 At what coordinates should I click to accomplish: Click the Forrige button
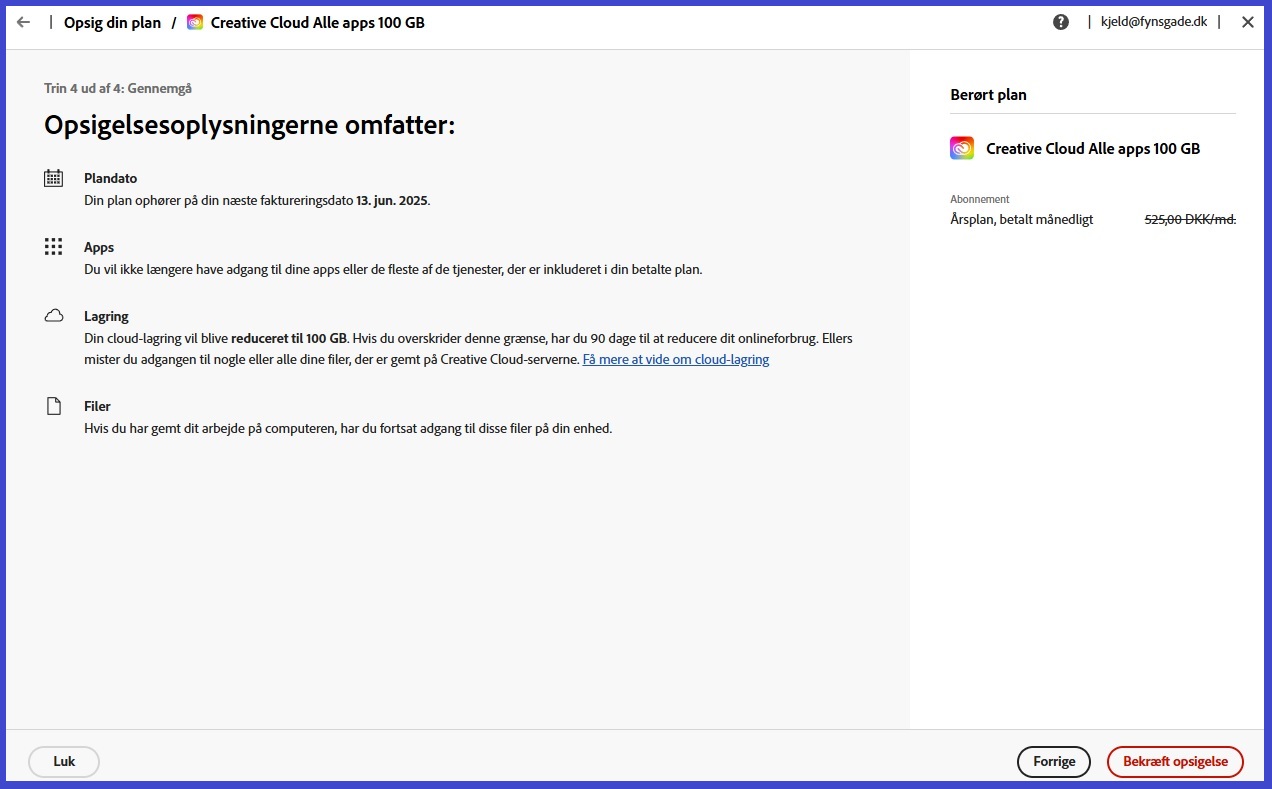pyautogui.click(x=1054, y=761)
